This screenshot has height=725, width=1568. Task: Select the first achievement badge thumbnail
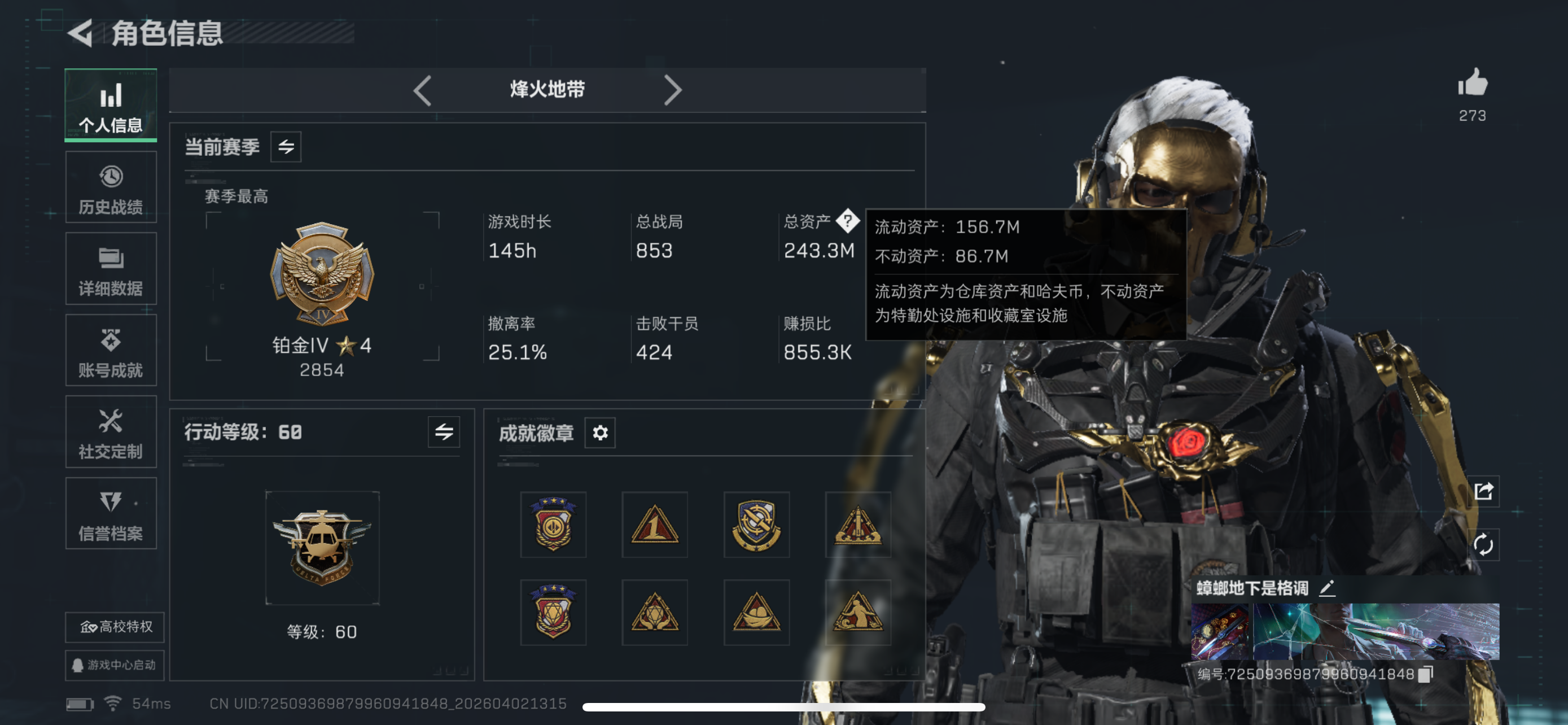coord(553,525)
